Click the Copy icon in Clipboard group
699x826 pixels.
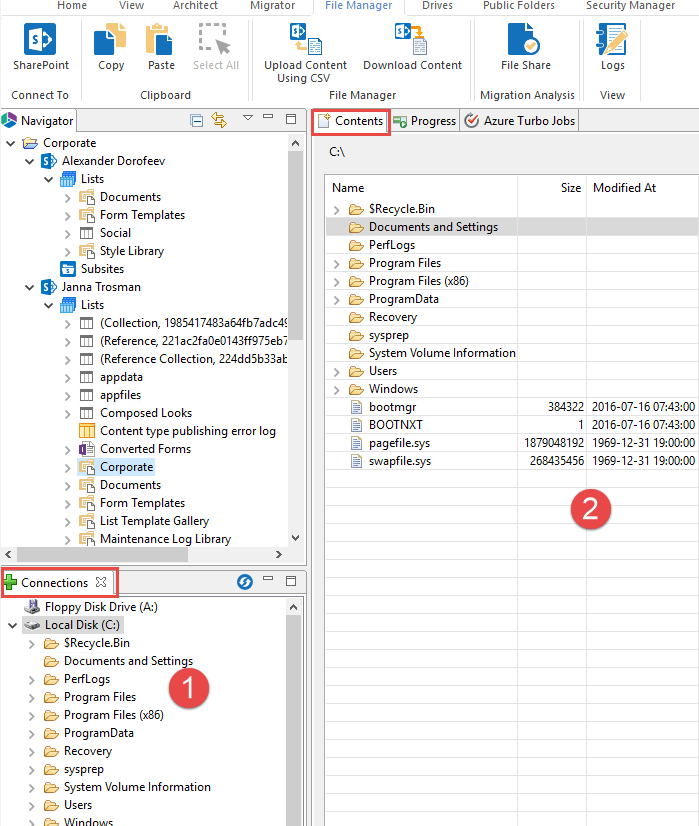click(x=111, y=40)
